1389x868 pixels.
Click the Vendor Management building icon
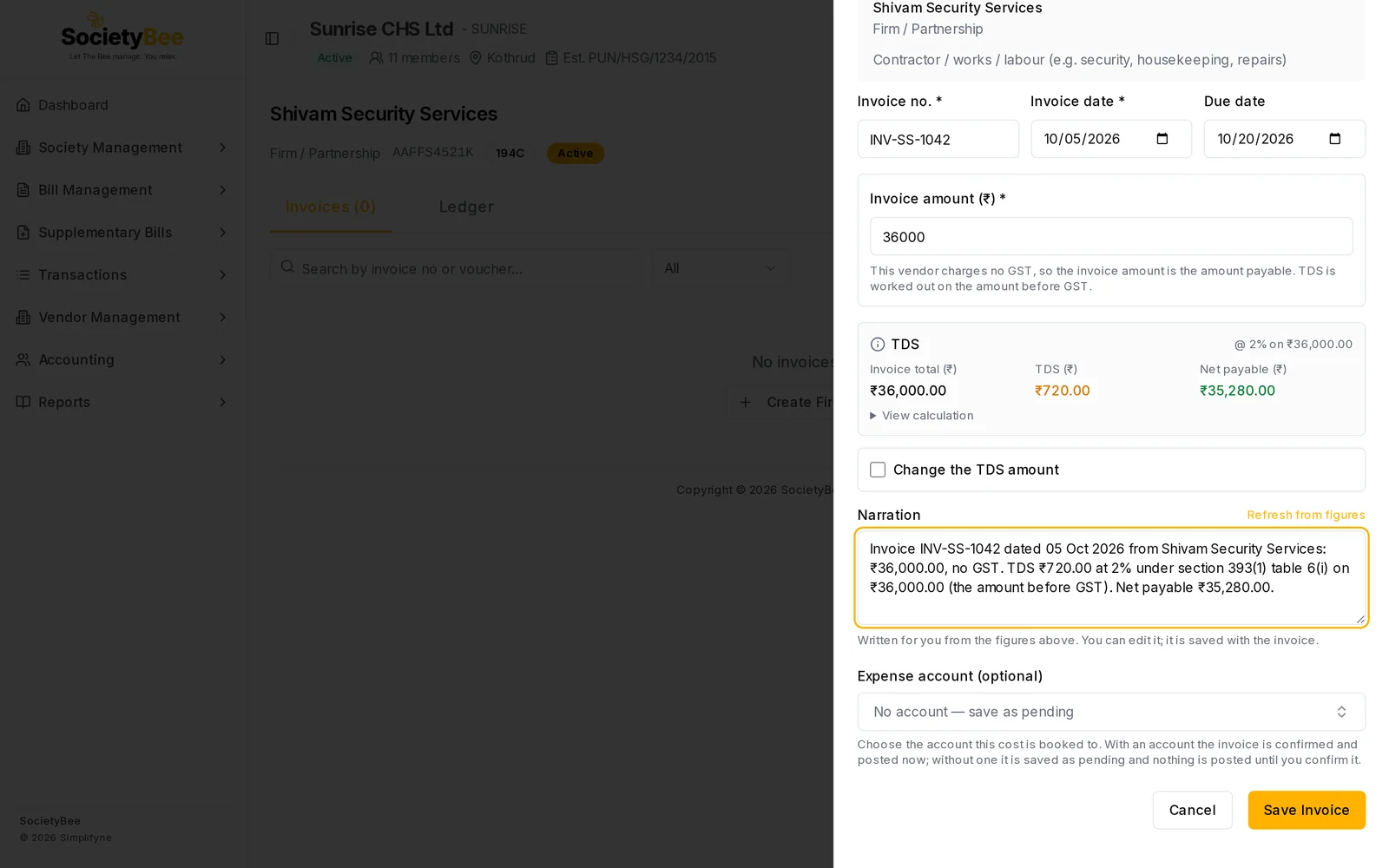23,318
